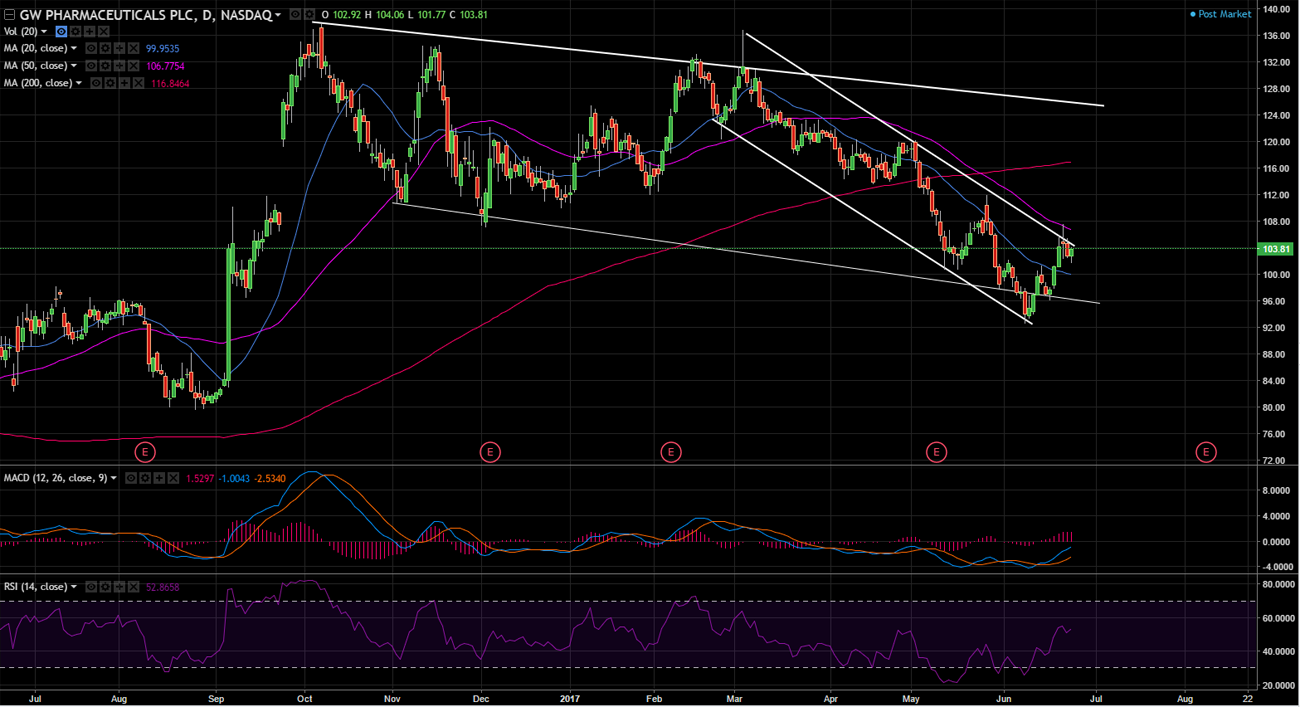
Task: Remove Vol (20) indicator with X icon
Action: click(x=103, y=32)
